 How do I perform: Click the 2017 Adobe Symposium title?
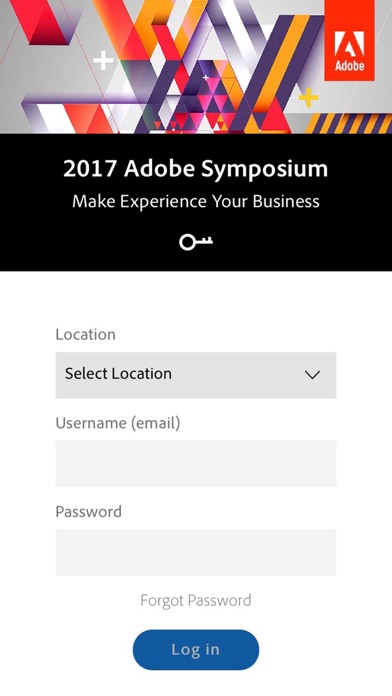196,169
